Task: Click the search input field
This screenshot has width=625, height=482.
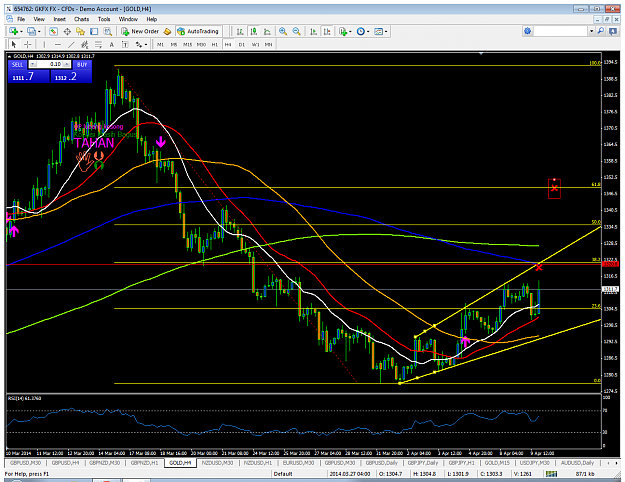Action: coord(561,31)
